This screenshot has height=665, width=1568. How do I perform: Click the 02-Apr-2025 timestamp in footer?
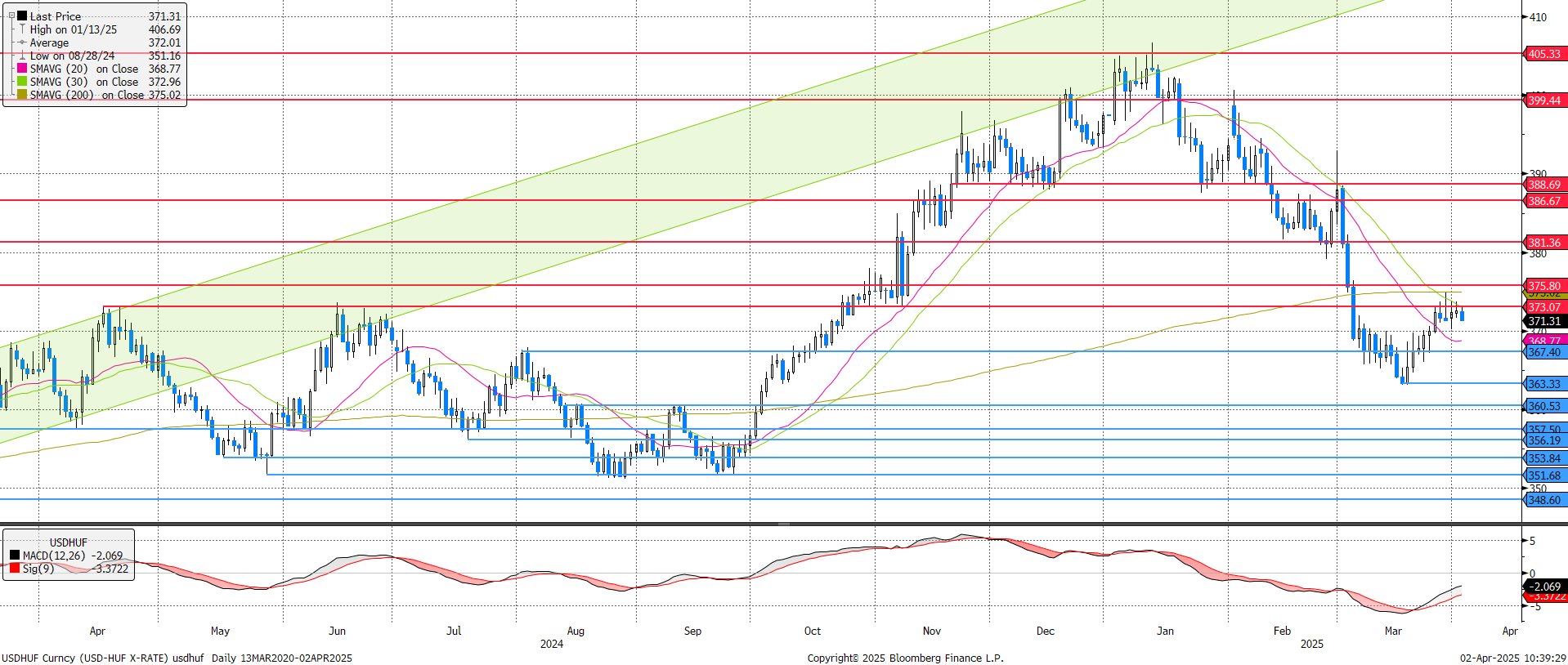coord(1512,658)
